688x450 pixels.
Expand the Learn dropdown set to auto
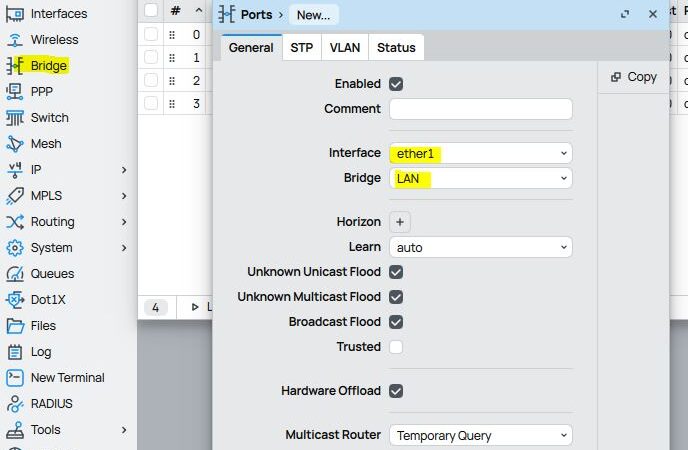click(480, 247)
